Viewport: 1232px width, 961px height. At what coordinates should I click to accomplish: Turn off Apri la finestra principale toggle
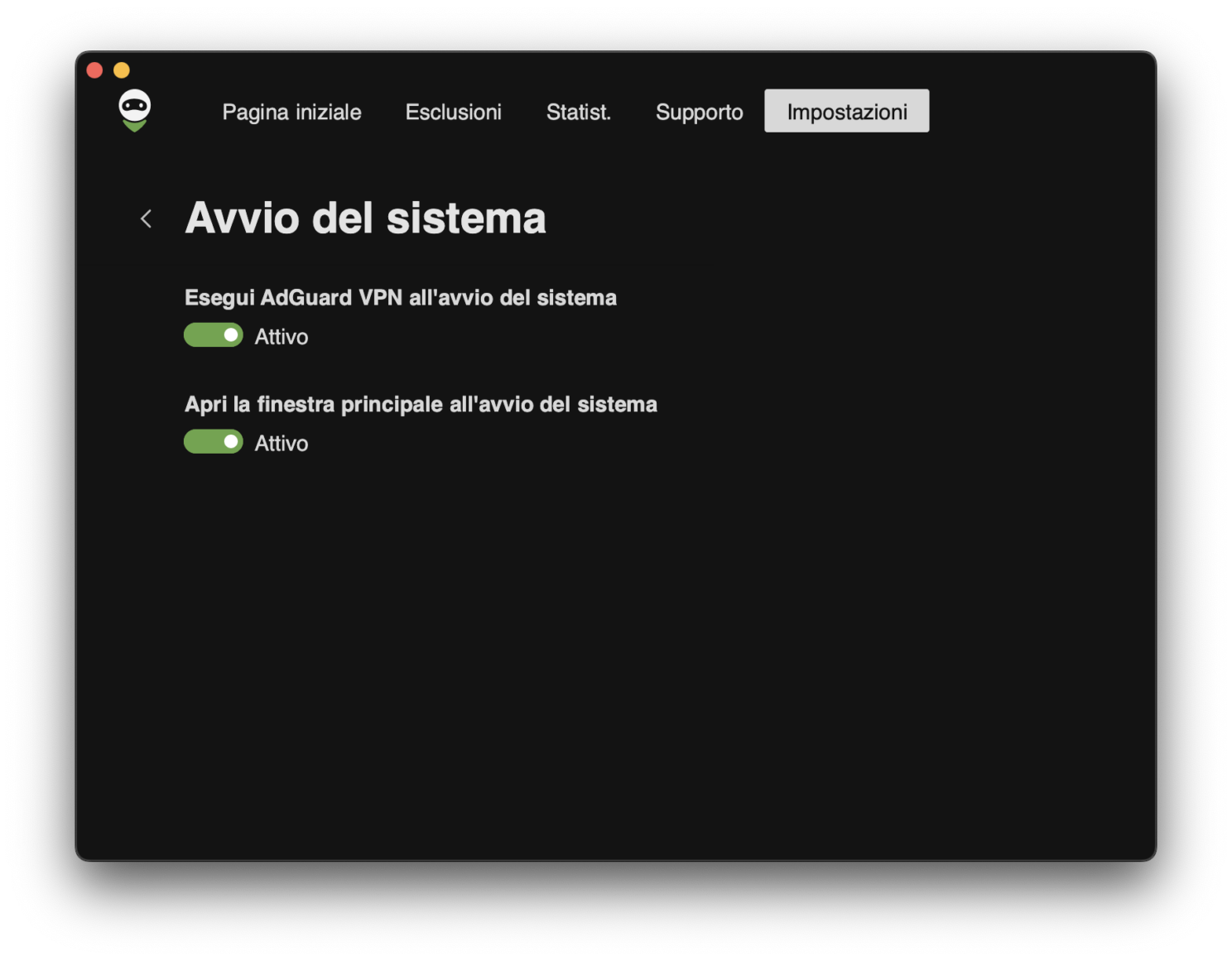tap(213, 442)
